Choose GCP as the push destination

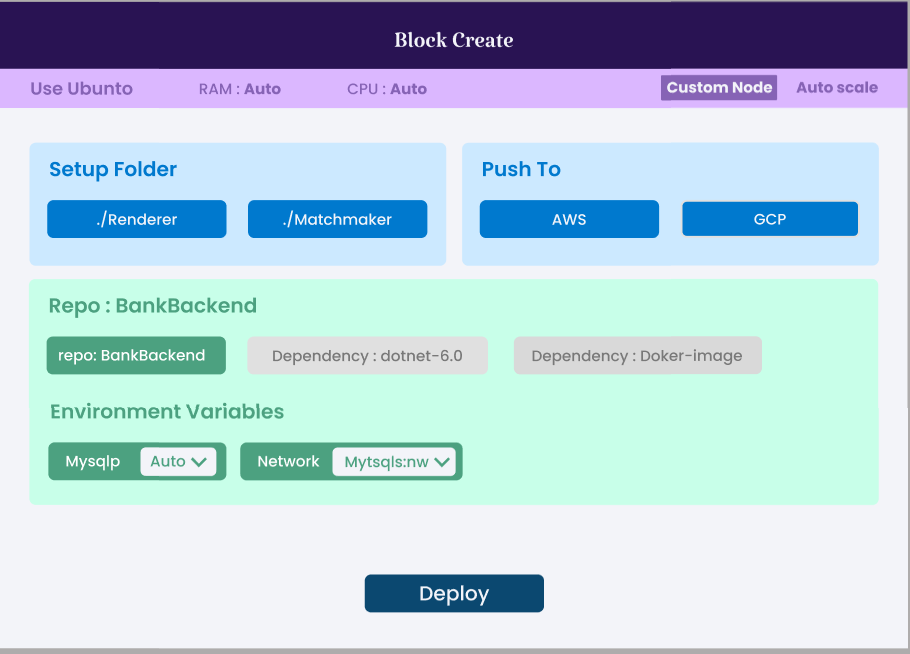[x=769, y=218]
